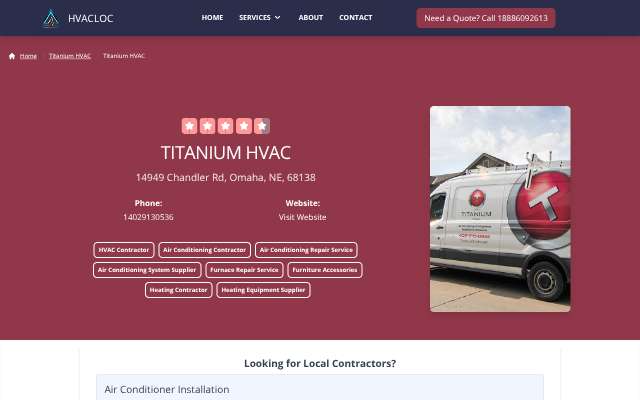Viewport: 640px width, 400px height.
Task: Click the Looking for Local Contractors heading
Action: [320, 363]
